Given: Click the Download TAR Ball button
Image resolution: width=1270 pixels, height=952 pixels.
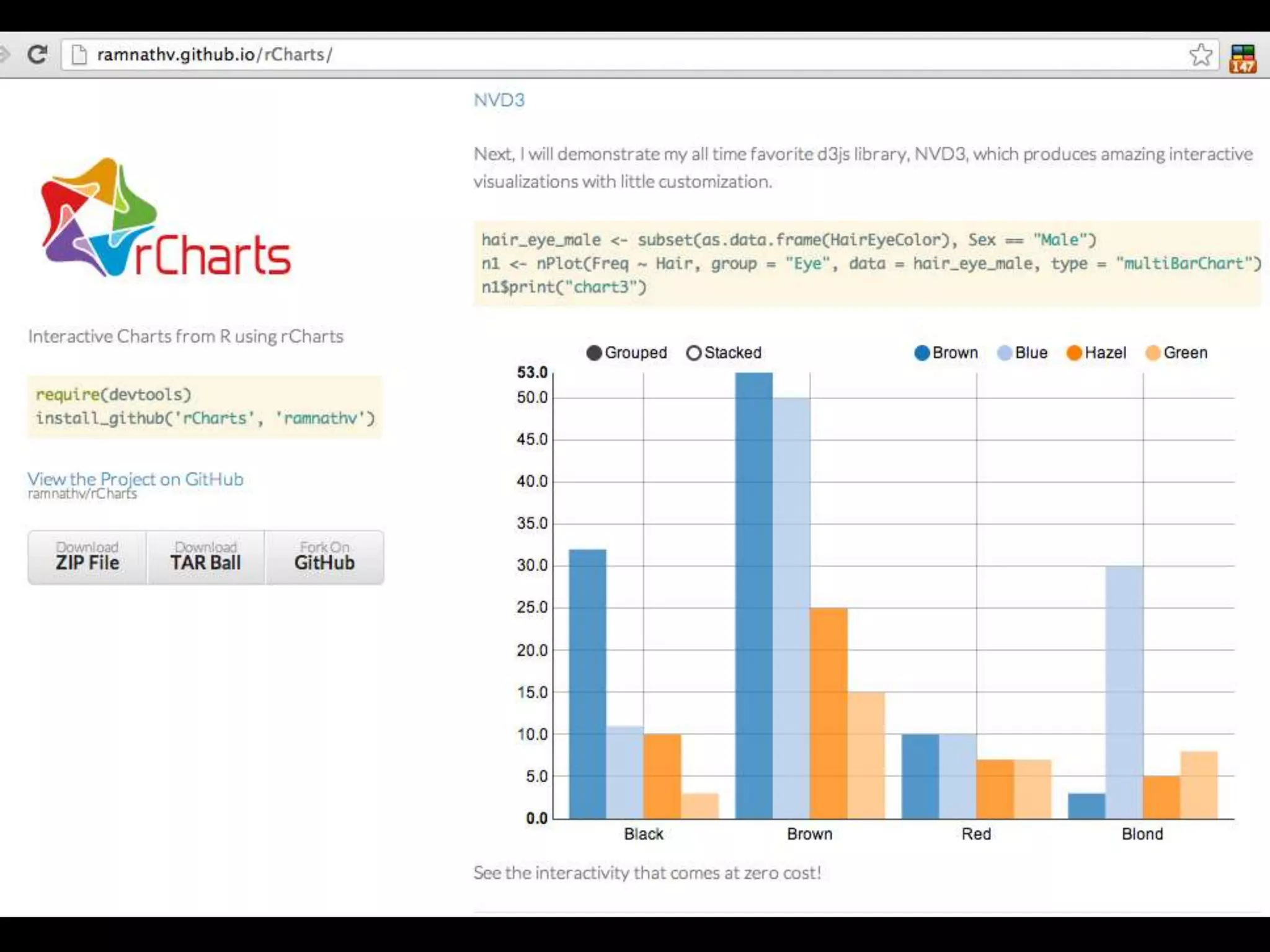Looking at the screenshot, I should point(206,557).
